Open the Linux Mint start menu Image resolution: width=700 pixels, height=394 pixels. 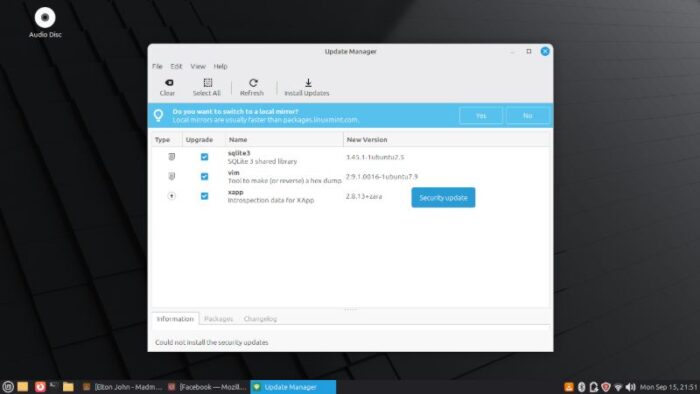tap(8, 386)
